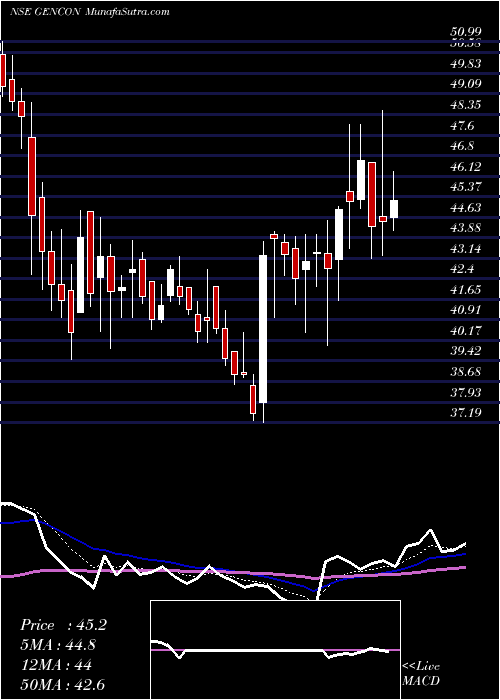Viewport: 500px width, 700px height.
Task: Select the 46.8 price axis label
Action: click(462, 146)
